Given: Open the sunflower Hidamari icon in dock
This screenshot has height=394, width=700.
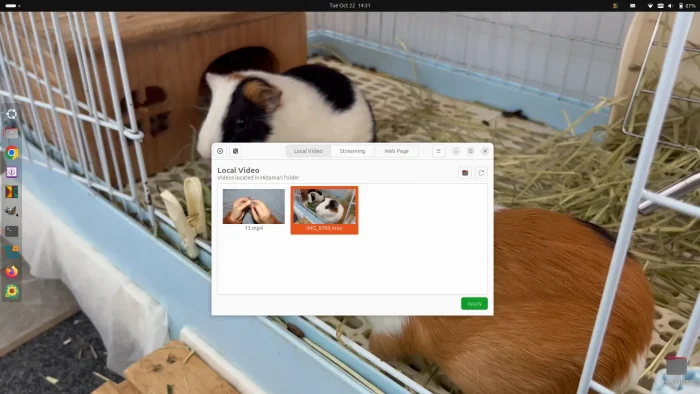Looking at the screenshot, I should click(12, 291).
